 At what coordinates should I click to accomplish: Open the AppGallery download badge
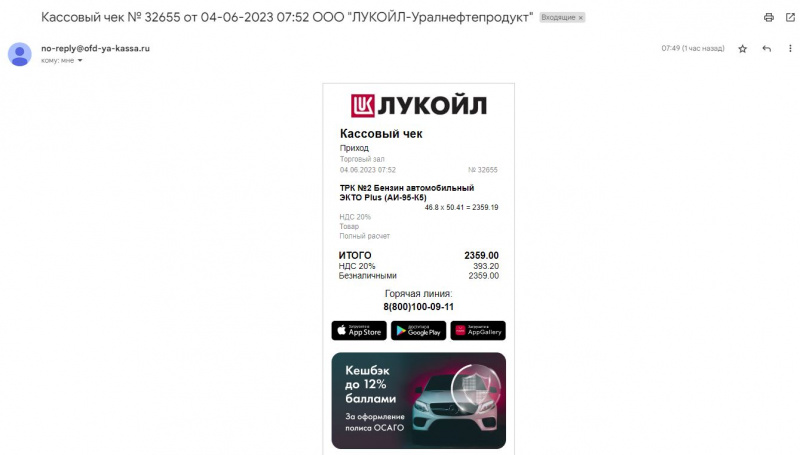click(x=478, y=331)
